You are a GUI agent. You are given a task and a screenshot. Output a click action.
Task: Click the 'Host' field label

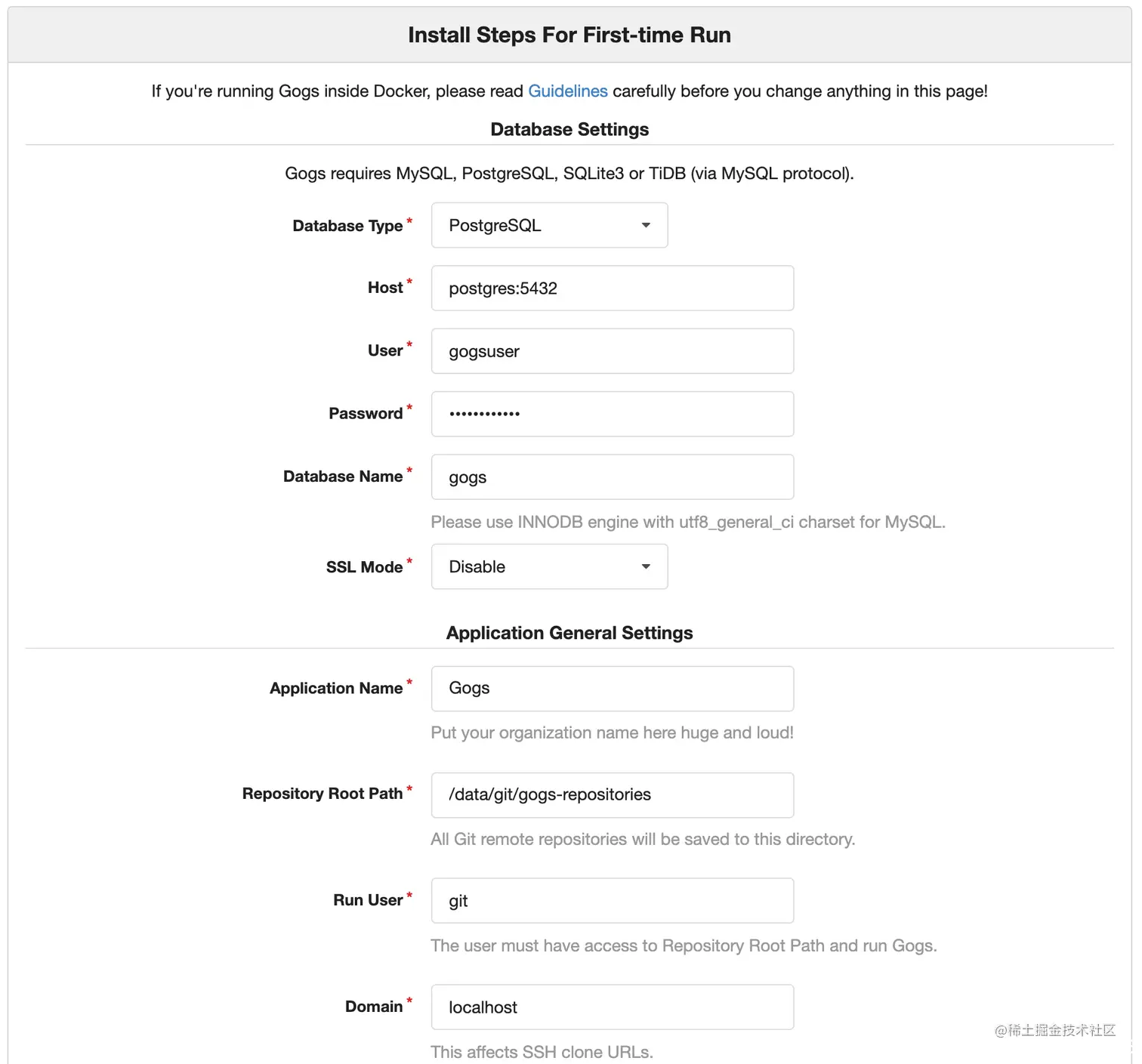tap(385, 288)
